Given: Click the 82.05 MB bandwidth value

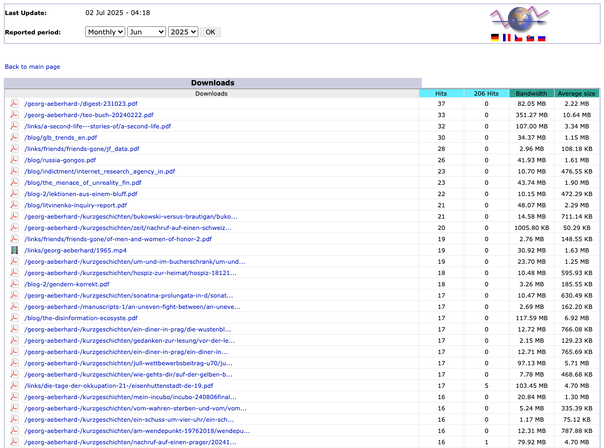Looking at the screenshot, I should (532, 104).
